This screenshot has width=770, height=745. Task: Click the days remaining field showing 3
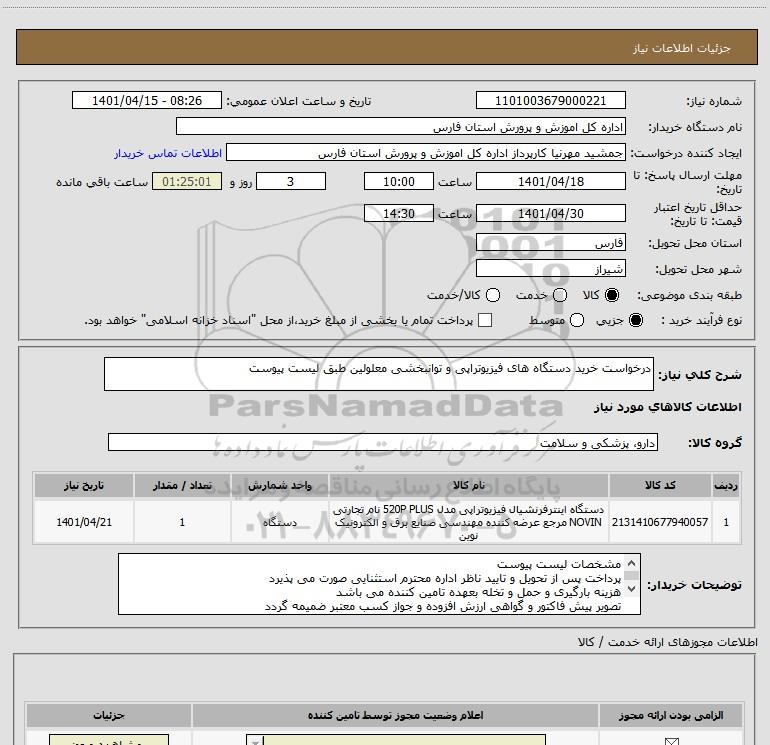tap(291, 181)
